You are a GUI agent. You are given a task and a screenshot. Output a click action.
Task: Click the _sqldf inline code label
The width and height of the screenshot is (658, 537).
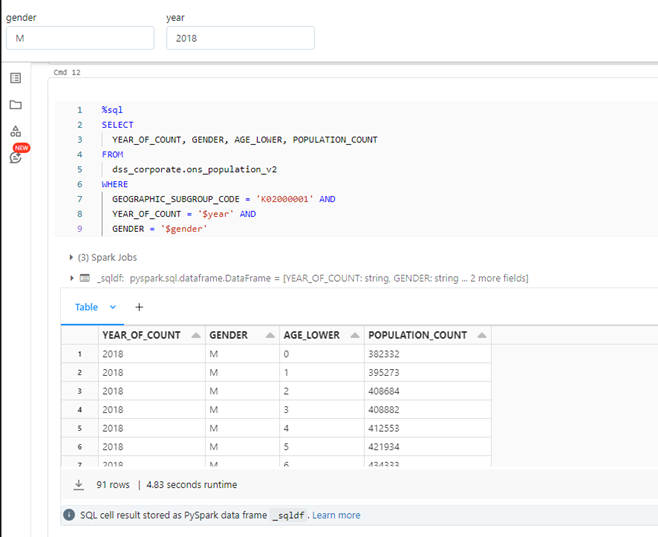coord(290,515)
